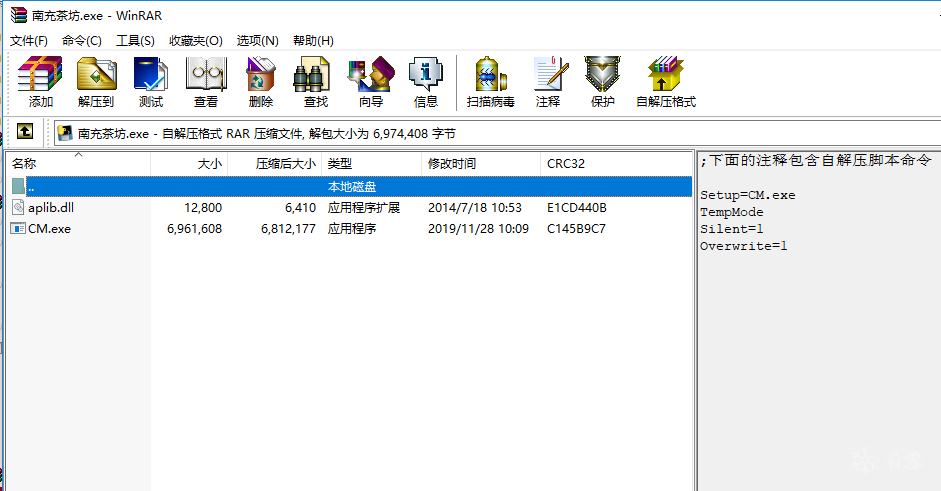Viewport: 941px width, 491px height.
Task: Open the 文件(F) menu
Action: 29,41
